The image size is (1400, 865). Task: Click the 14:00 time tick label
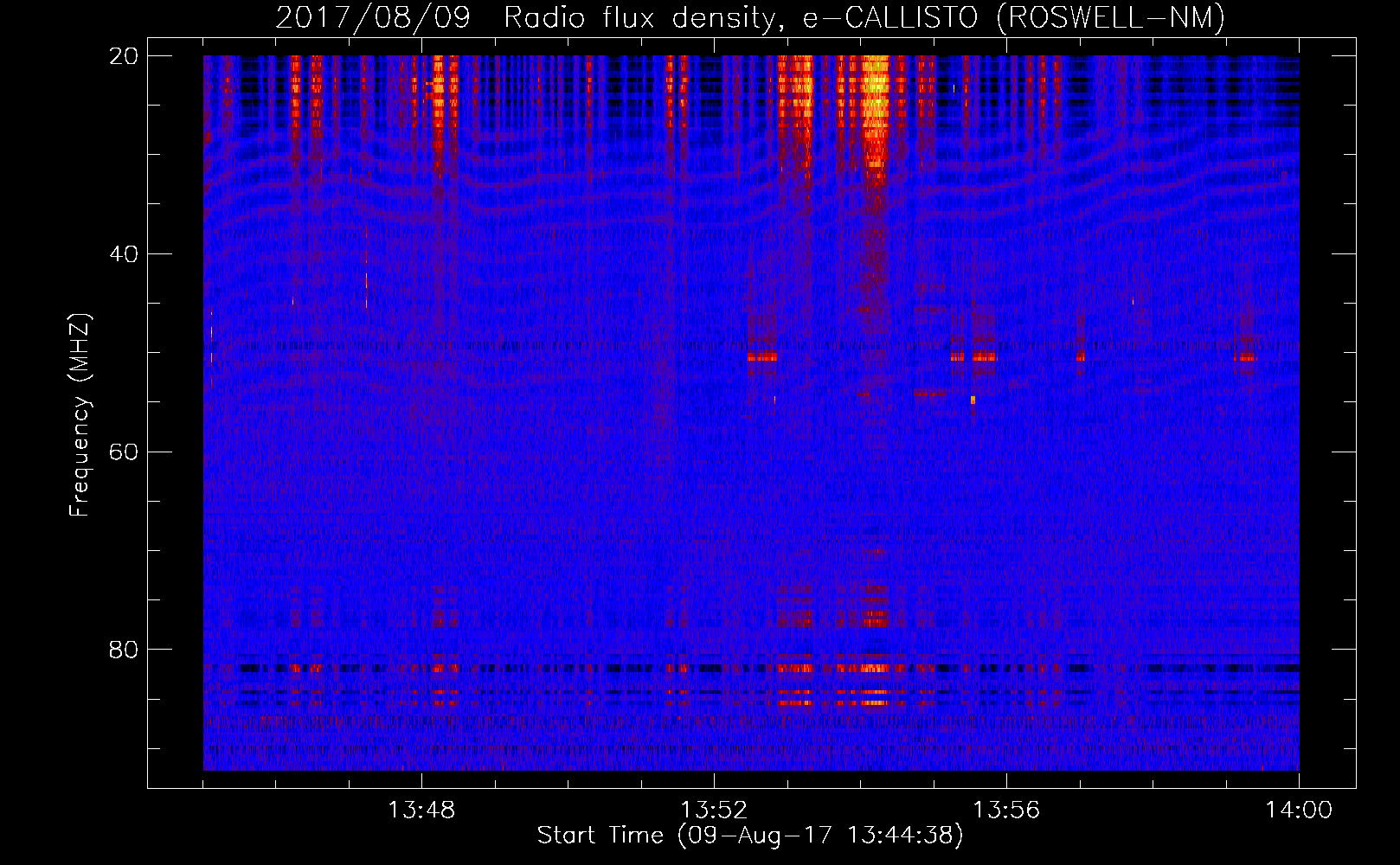tap(1299, 811)
